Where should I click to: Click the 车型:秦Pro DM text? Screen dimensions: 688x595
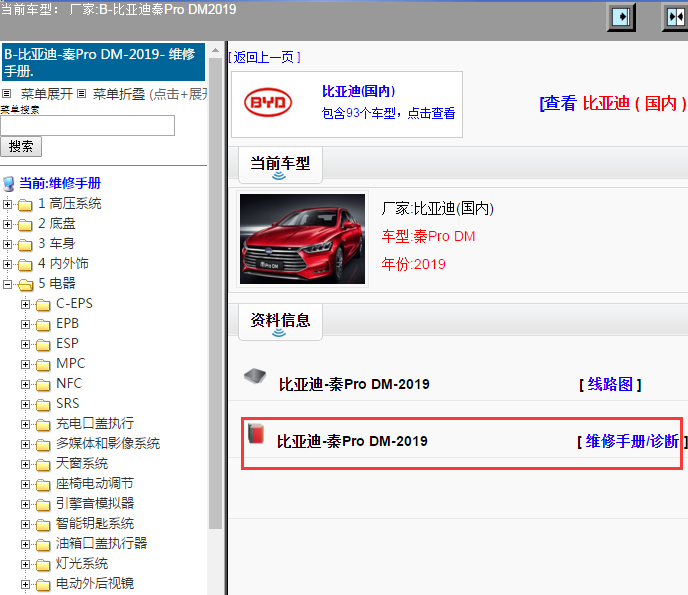click(428, 237)
